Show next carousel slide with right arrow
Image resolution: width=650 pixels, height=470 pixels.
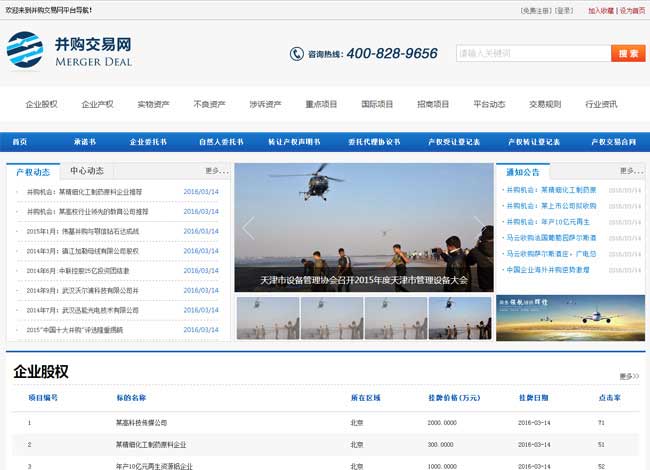click(x=480, y=228)
